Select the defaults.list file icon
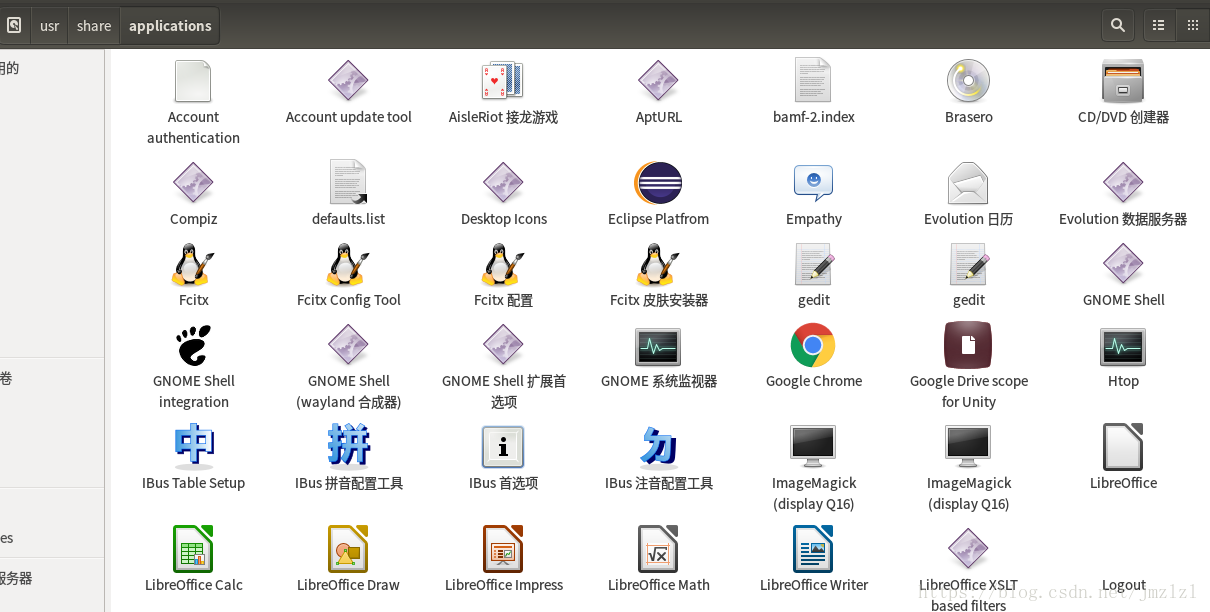 tap(348, 183)
